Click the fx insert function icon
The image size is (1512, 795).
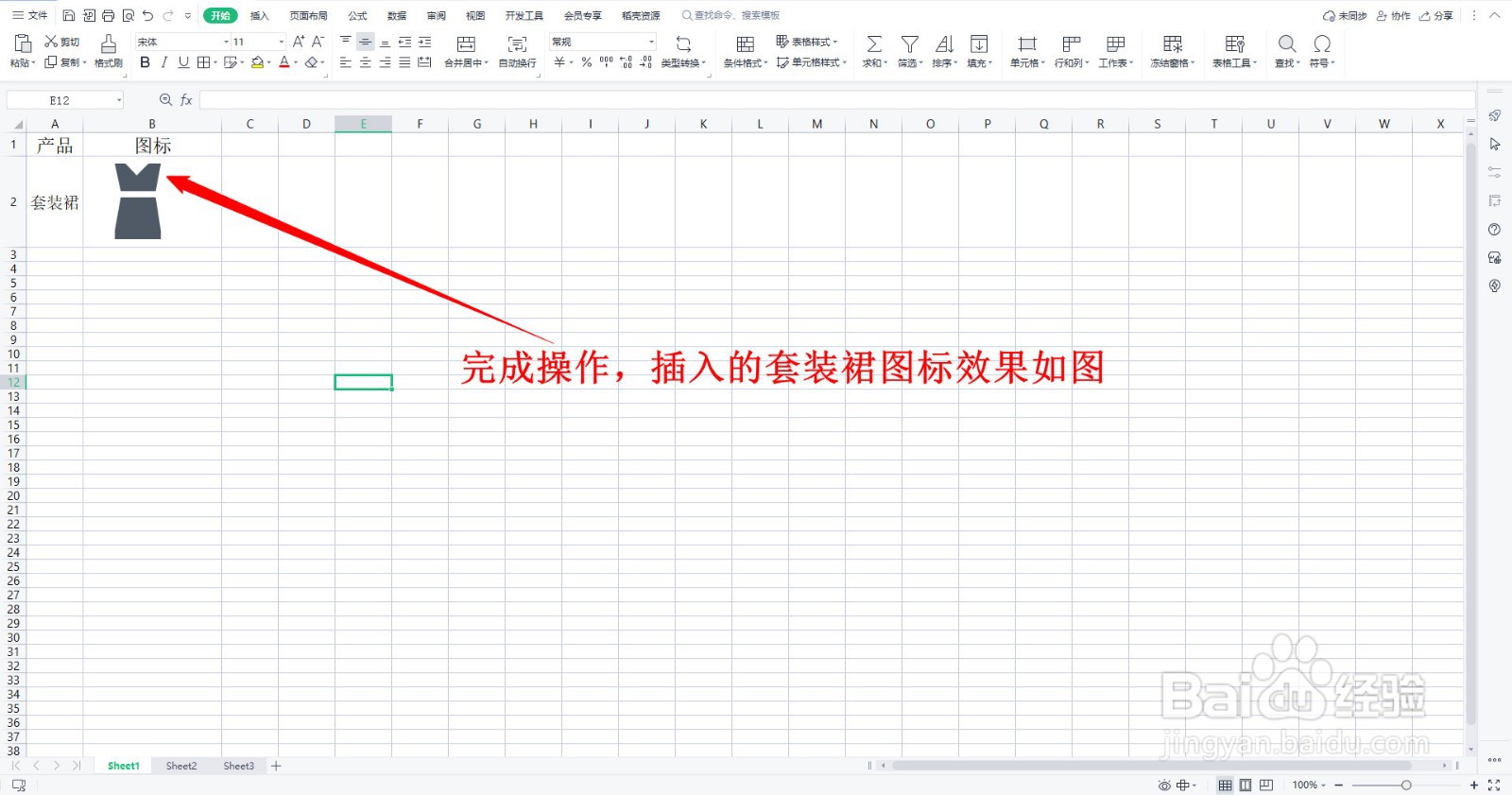[186, 99]
